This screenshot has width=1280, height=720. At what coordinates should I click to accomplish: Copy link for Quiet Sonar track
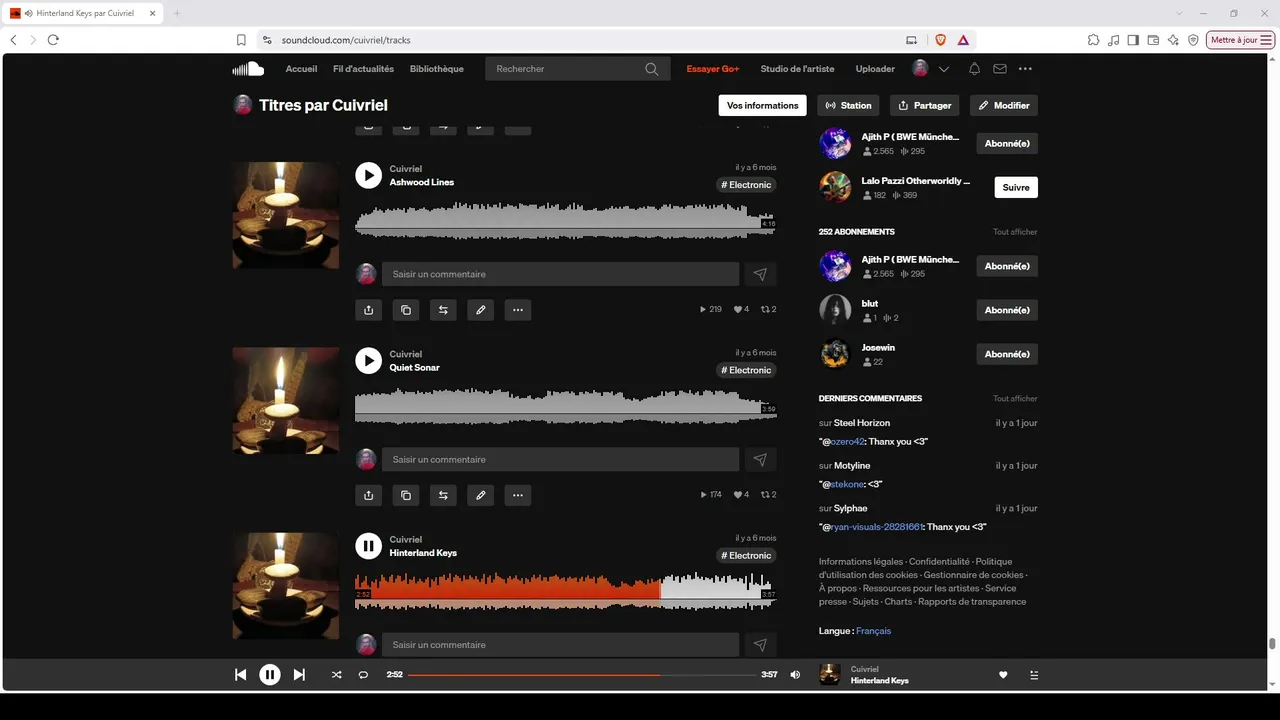pos(406,495)
